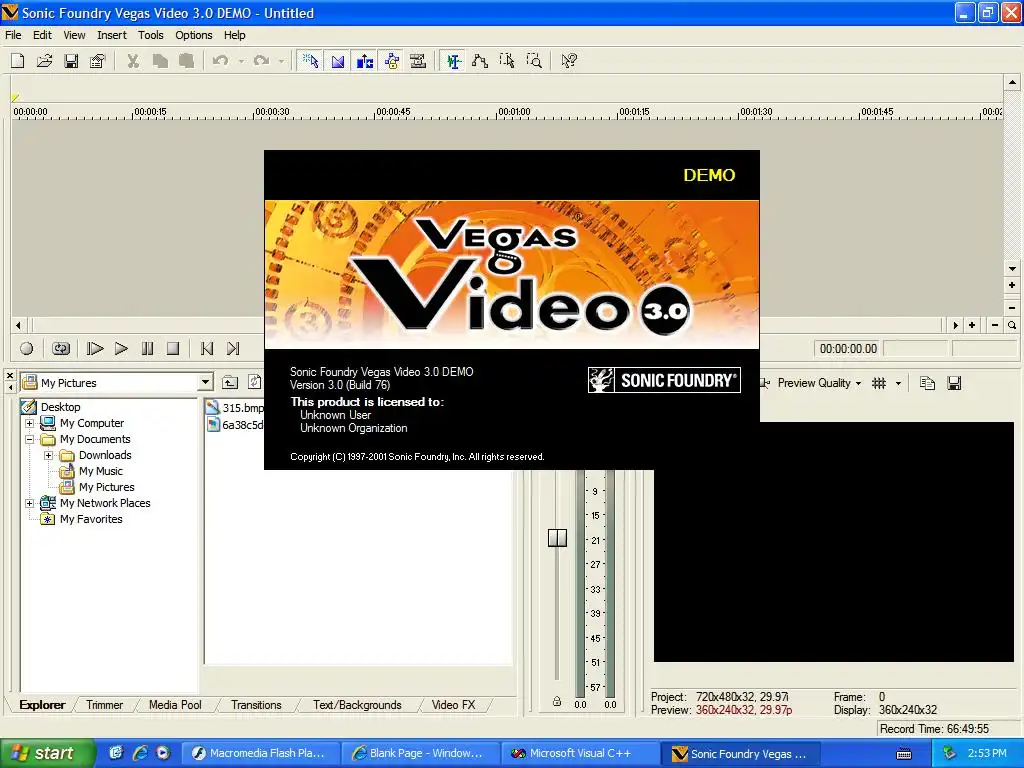
Task: Select the Envelope Edit tool
Action: (480, 61)
